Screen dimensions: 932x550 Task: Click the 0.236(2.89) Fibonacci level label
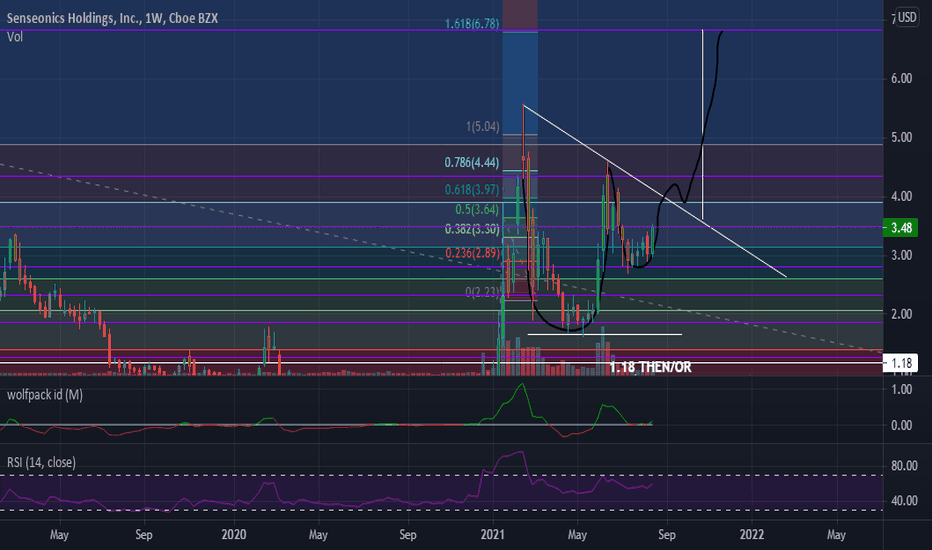click(472, 253)
